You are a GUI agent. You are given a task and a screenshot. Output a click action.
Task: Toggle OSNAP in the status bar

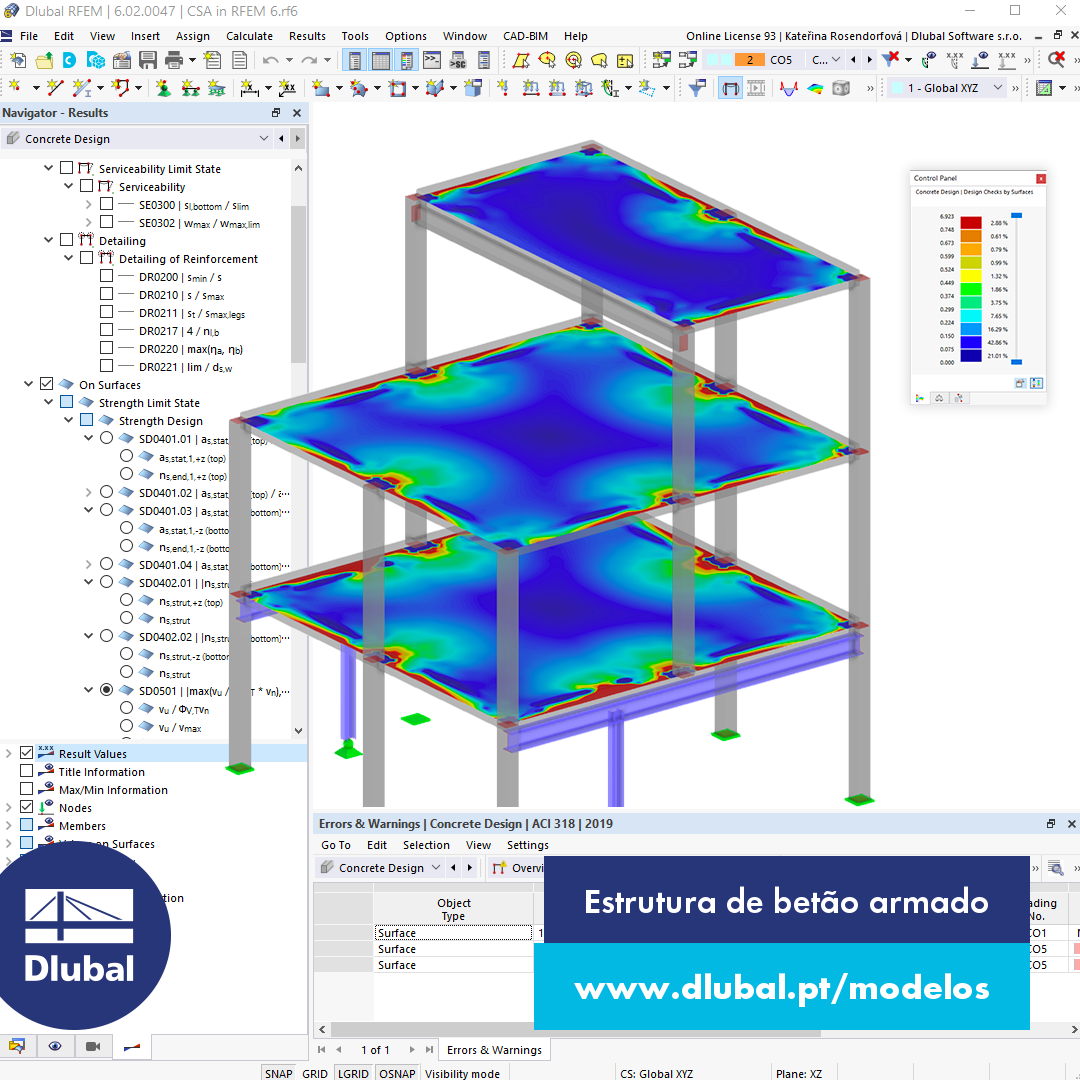pyautogui.click(x=397, y=1073)
